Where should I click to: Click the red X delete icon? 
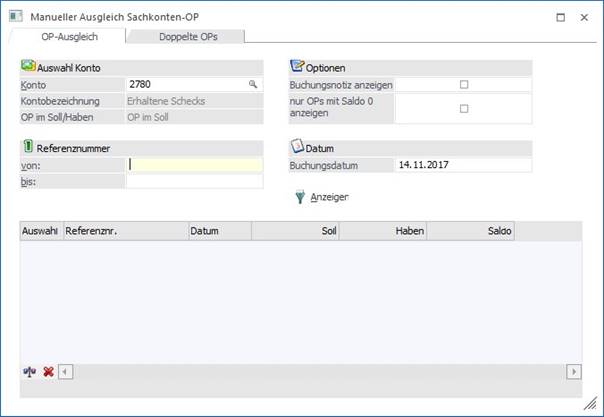coord(47,371)
